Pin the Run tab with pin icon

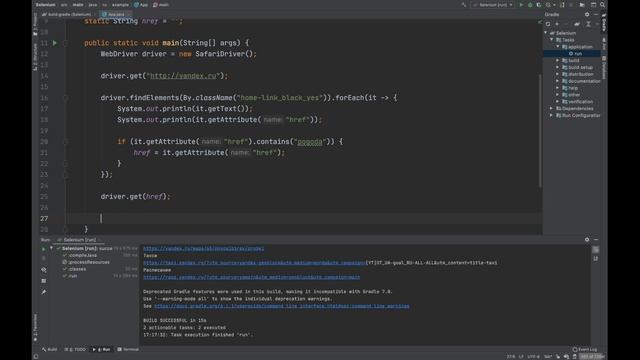point(44,292)
